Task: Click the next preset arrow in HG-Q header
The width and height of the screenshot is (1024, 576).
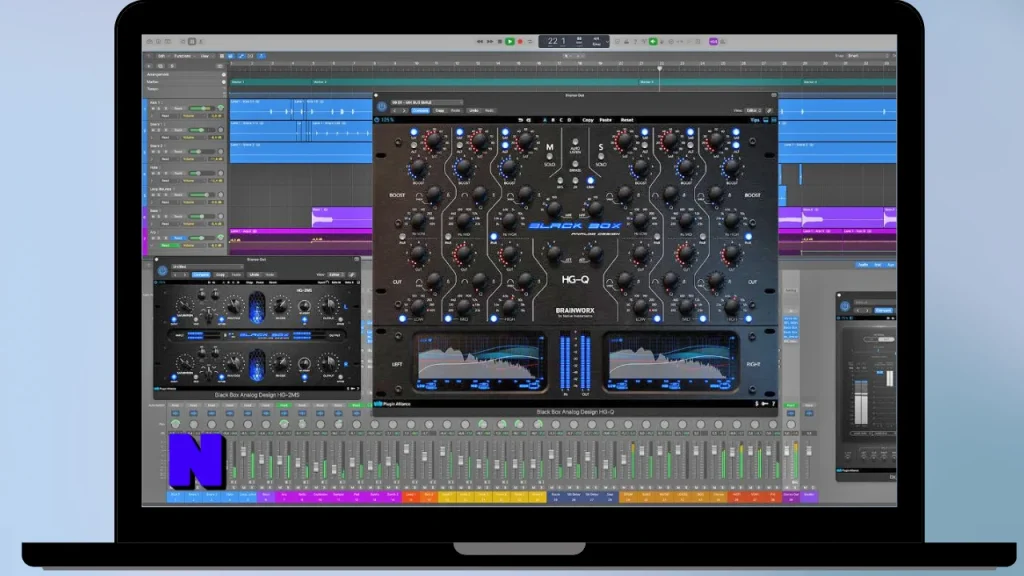Action: [404, 111]
